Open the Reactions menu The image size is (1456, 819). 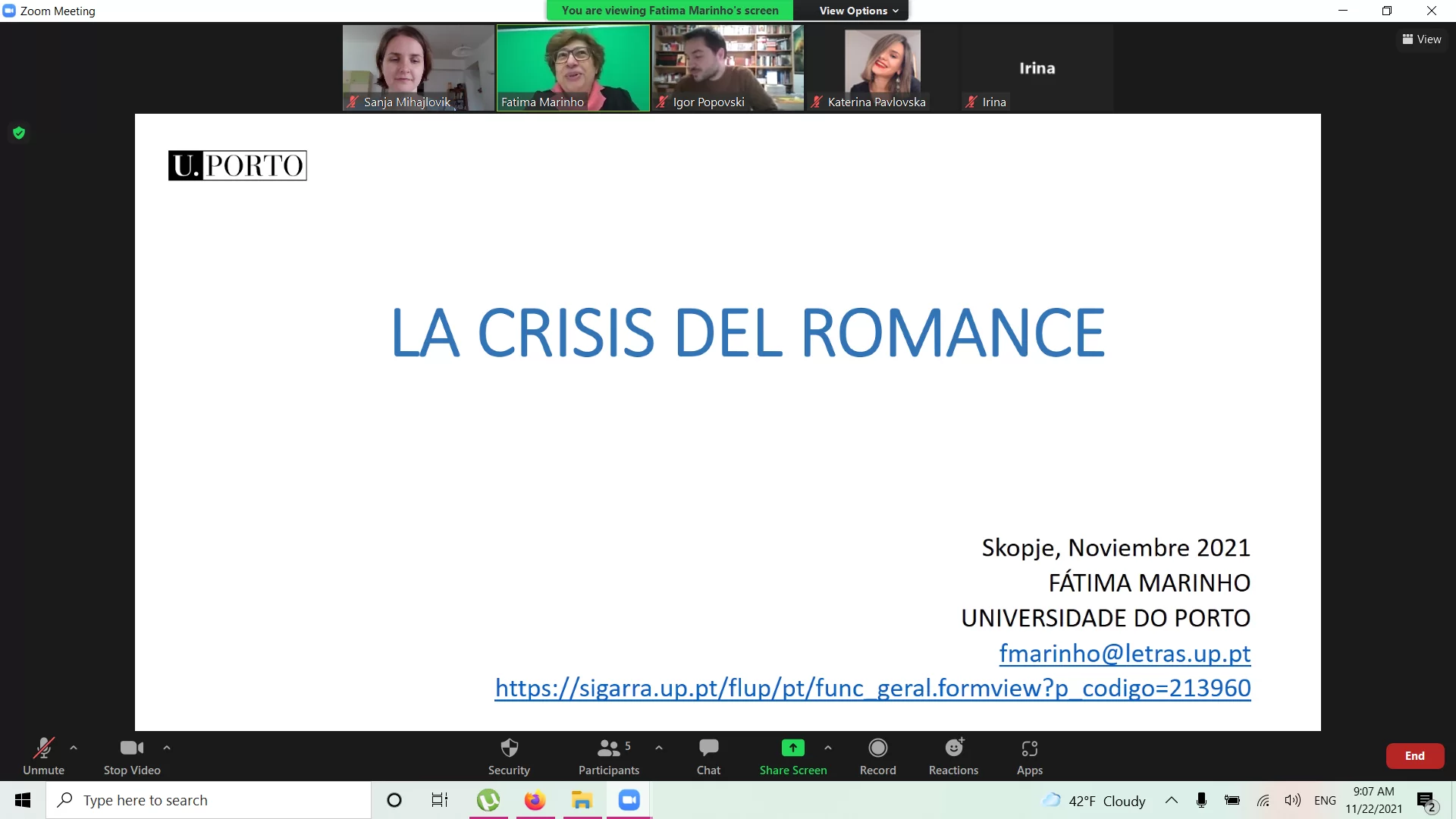coord(953,756)
